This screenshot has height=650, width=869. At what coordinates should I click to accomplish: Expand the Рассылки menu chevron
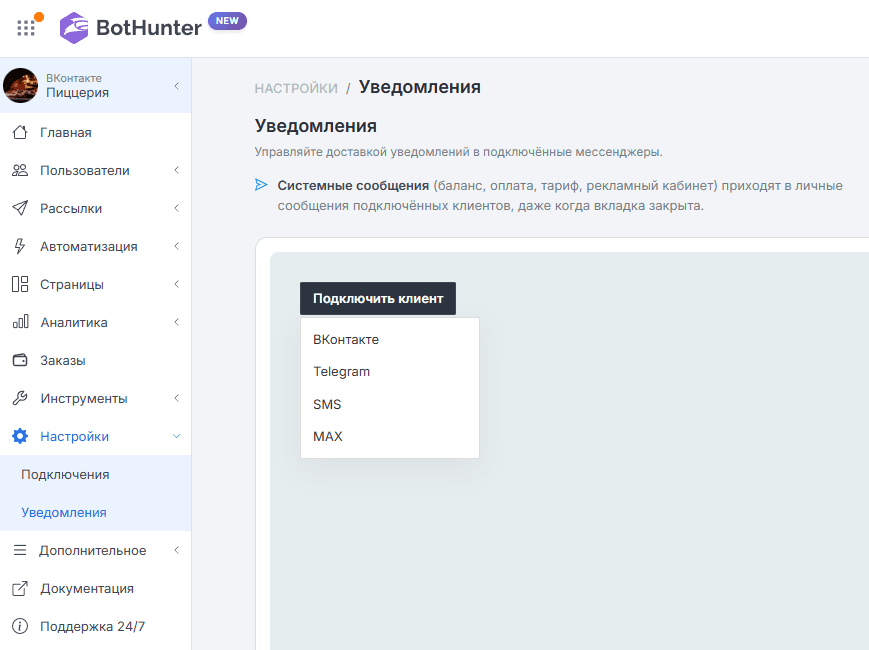[176, 208]
